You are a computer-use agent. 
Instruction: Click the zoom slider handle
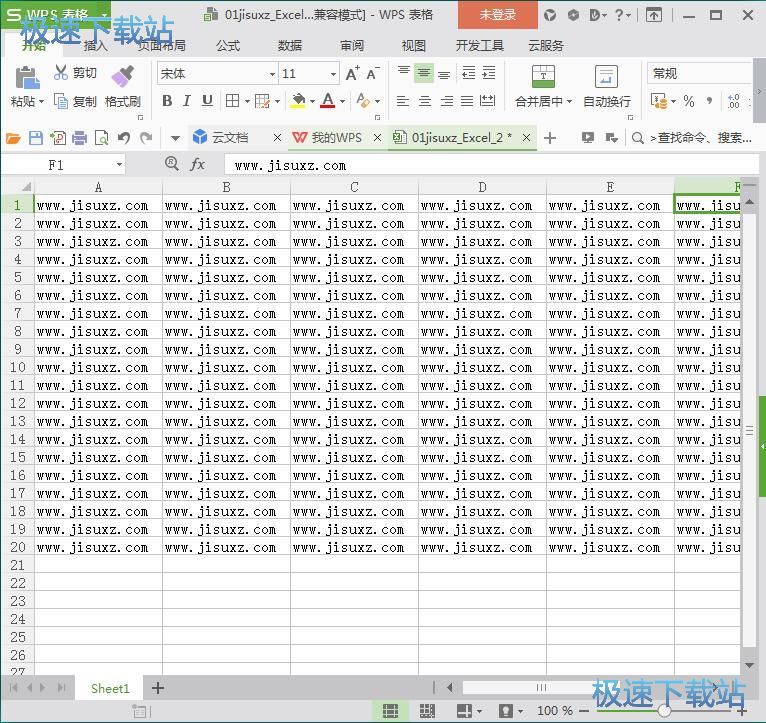(x=663, y=710)
